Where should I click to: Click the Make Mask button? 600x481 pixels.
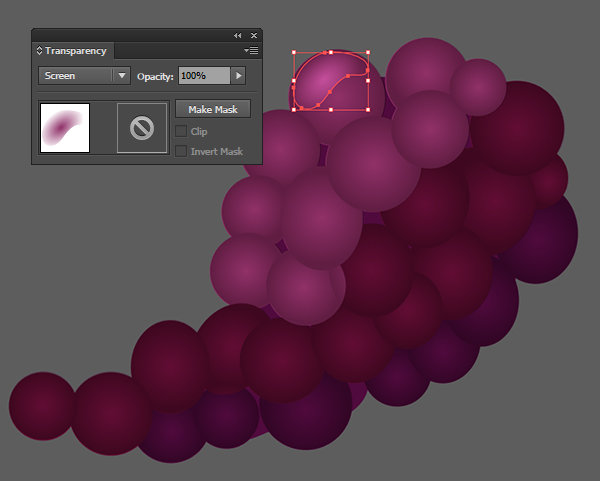(x=213, y=109)
